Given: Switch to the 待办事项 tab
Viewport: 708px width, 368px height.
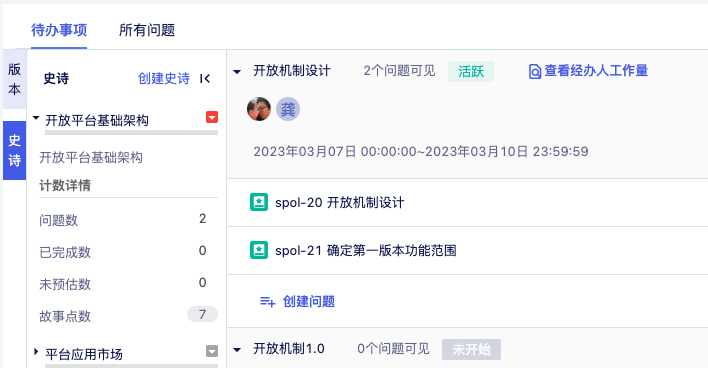Looking at the screenshot, I should coord(59,30).
